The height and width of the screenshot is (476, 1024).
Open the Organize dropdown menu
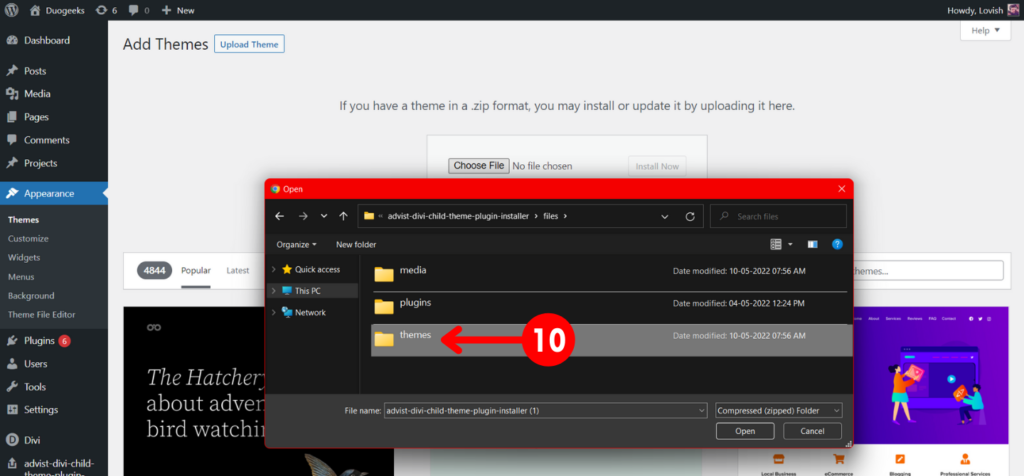(x=296, y=244)
